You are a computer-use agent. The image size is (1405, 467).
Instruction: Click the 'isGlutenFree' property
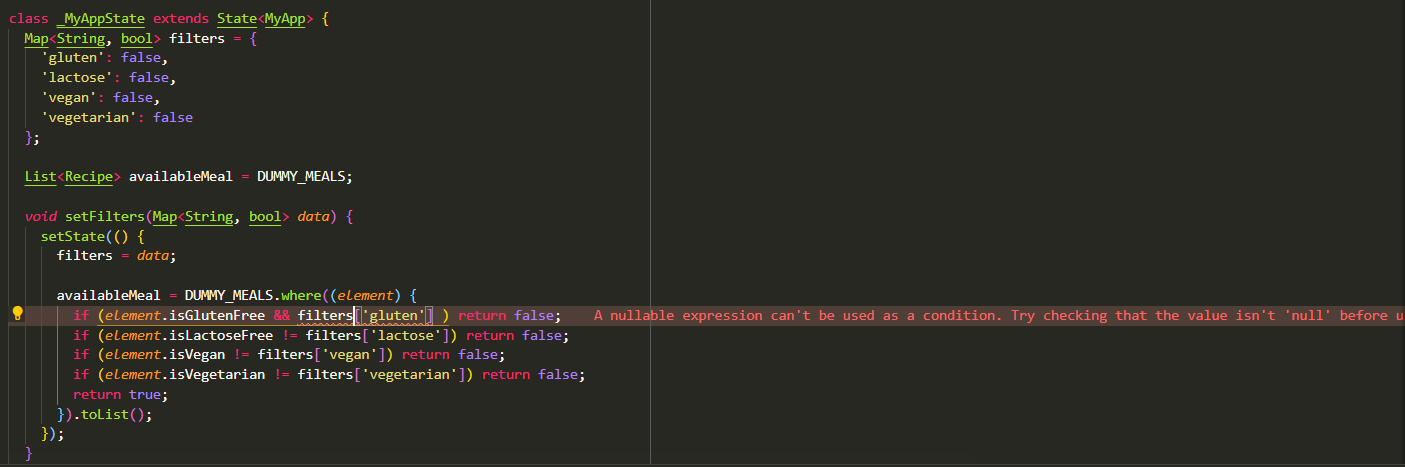click(x=217, y=316)
